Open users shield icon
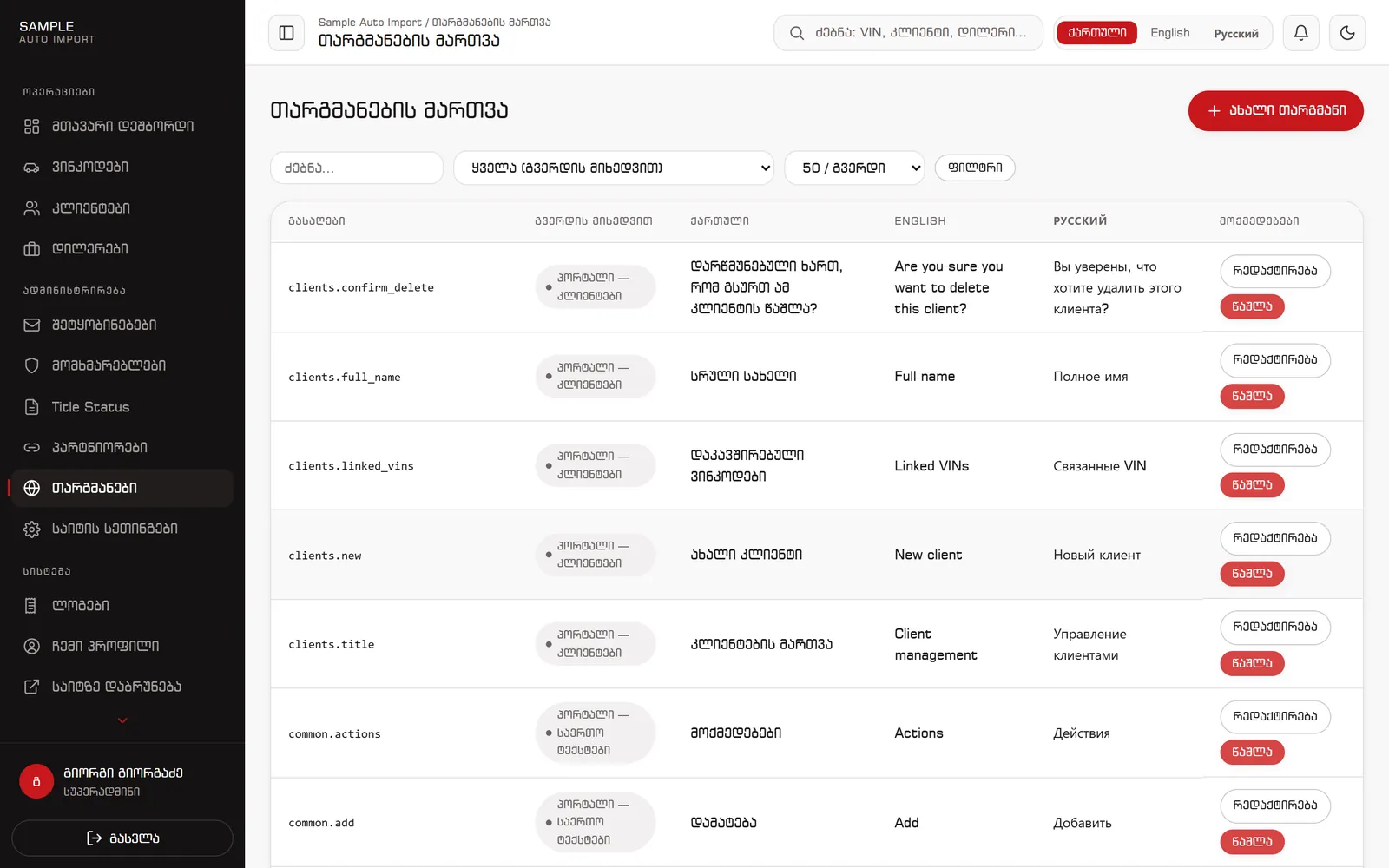This screenshot has height=868, width=1389. click(x=32, y=365)
